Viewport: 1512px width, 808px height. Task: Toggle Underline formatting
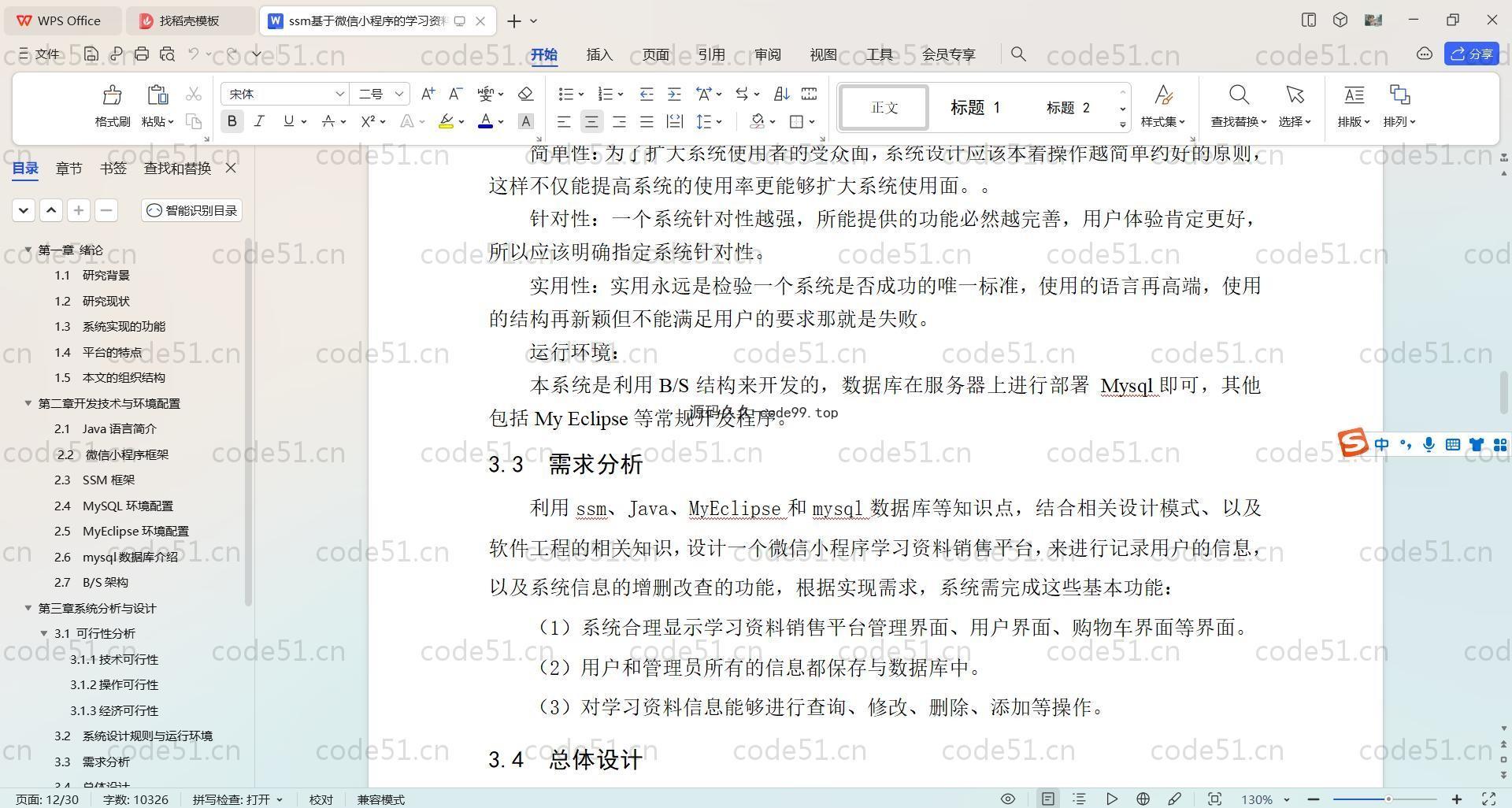click(x=288, y=121)
